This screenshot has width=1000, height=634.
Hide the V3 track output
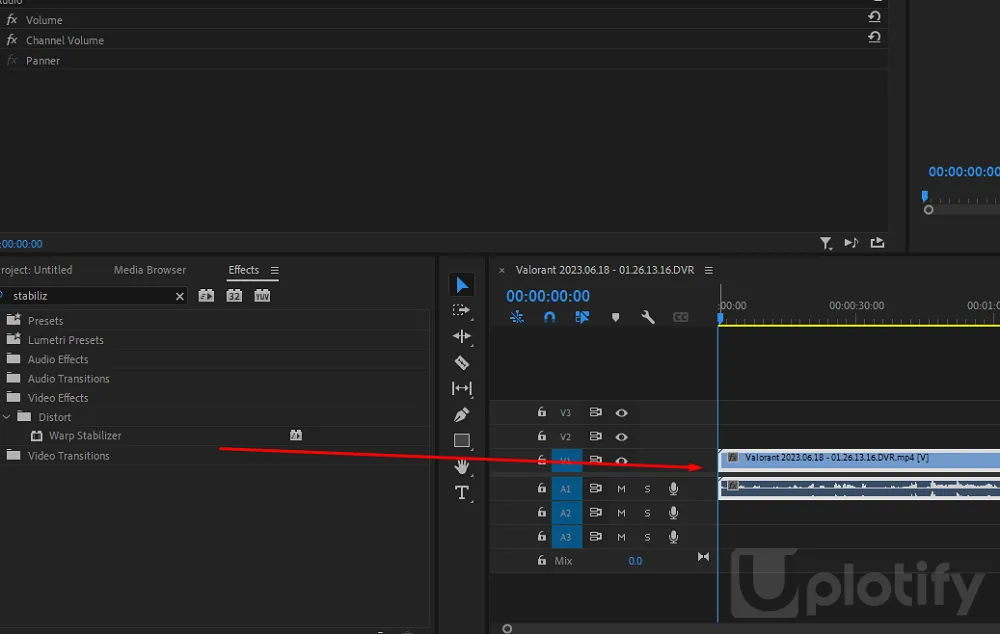click(621, 413)
